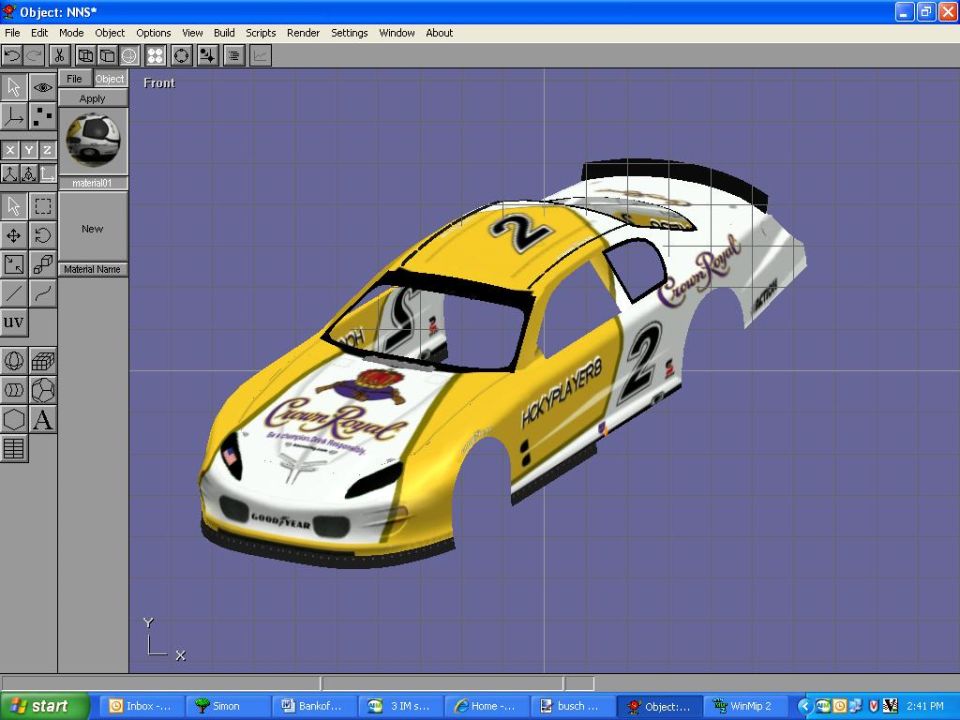The image size is (960, 720).
Task: Click the scissors Cut icon
Action: 59,56
